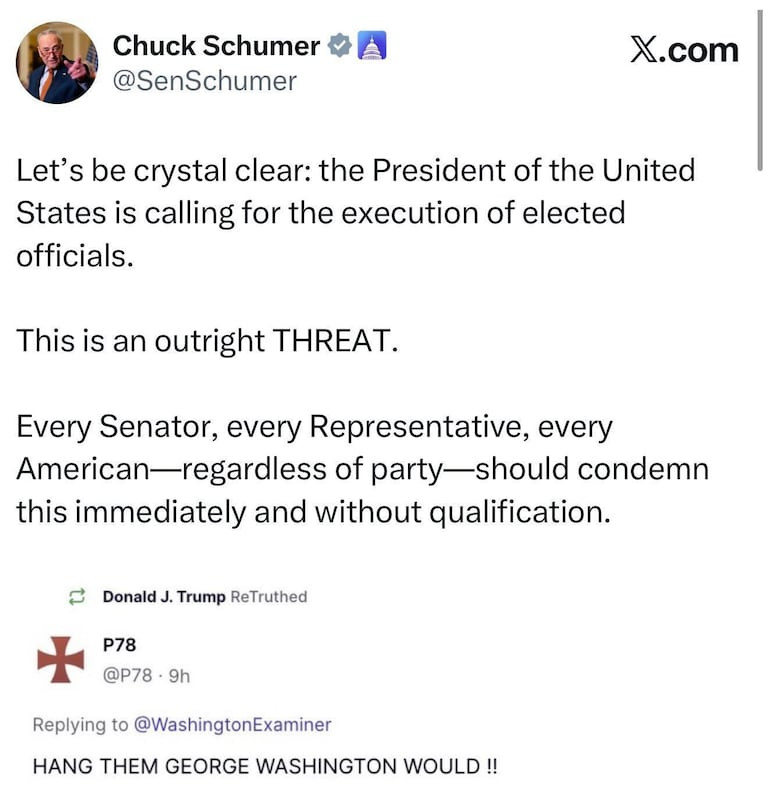
Task: Click the Capitol building government badge
Action: tap(371, 46)
